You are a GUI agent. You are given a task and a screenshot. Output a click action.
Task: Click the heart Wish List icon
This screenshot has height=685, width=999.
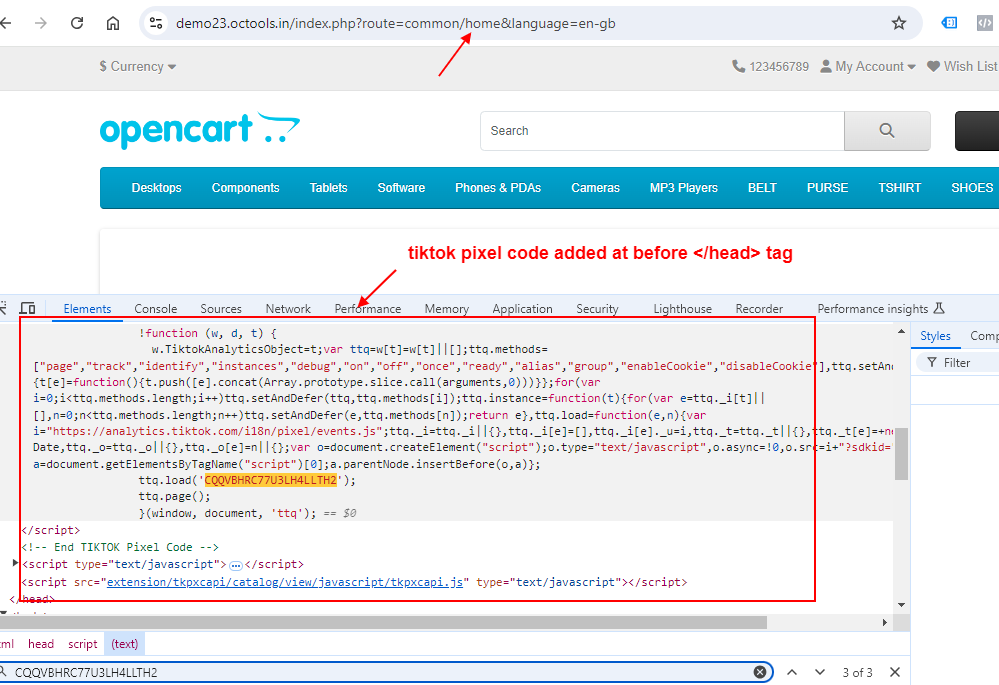(x=933, y=66)
